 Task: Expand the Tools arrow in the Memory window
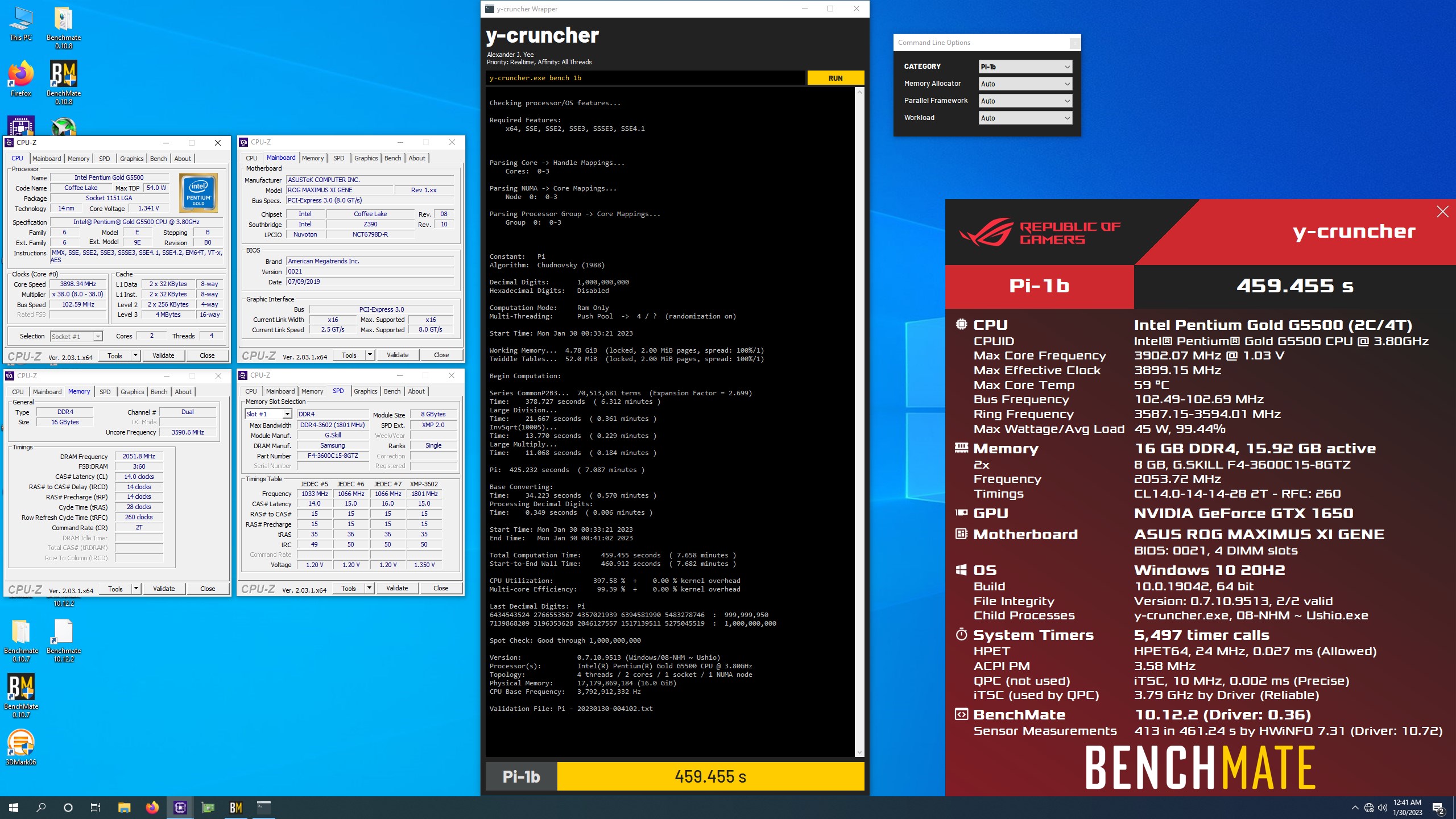(x=136, y=589)
